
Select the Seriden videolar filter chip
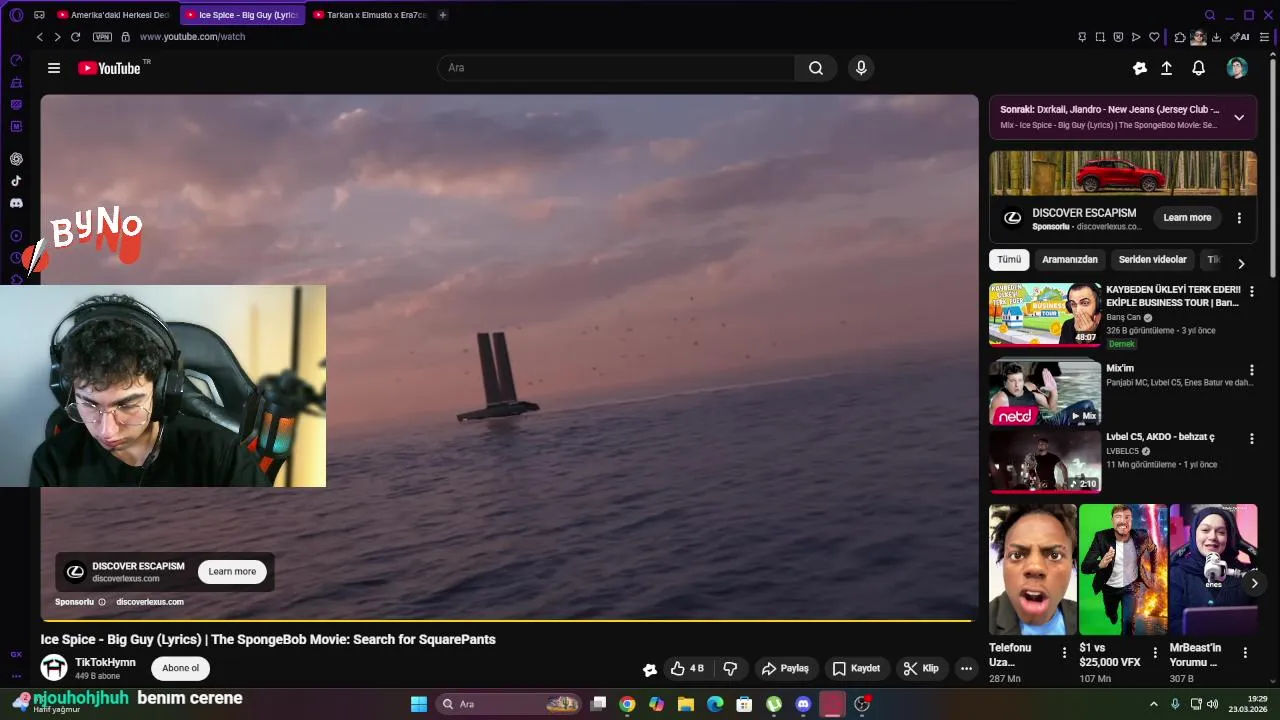coord(1152,260)
